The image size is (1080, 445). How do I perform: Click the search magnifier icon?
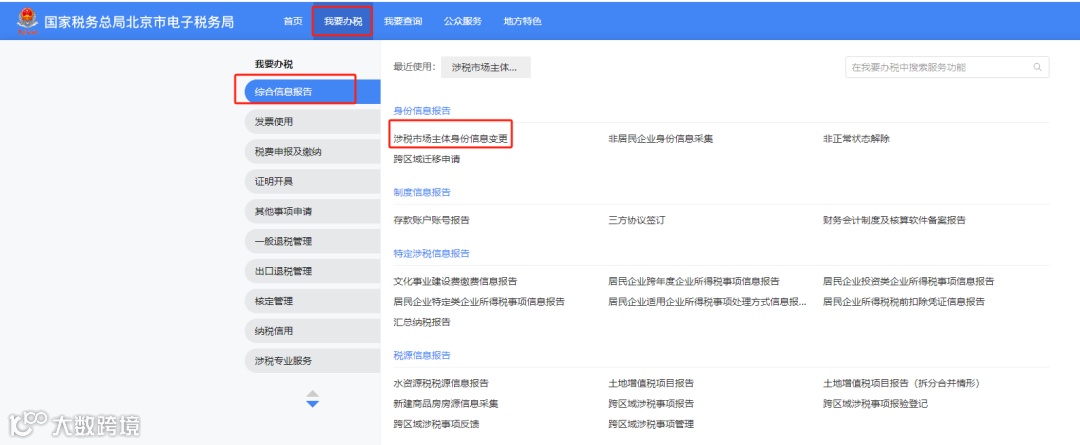click(1037, 67)
